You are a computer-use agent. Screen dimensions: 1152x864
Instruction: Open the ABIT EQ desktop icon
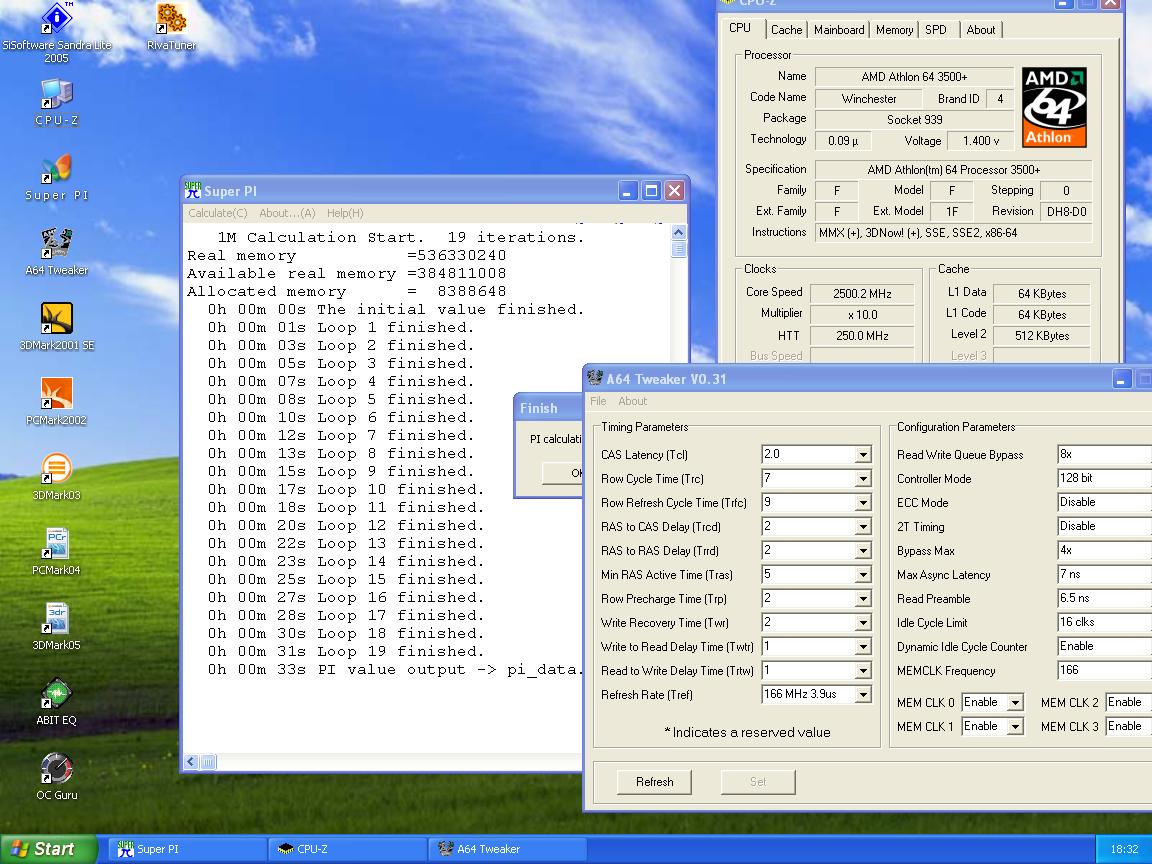point(56,695)
